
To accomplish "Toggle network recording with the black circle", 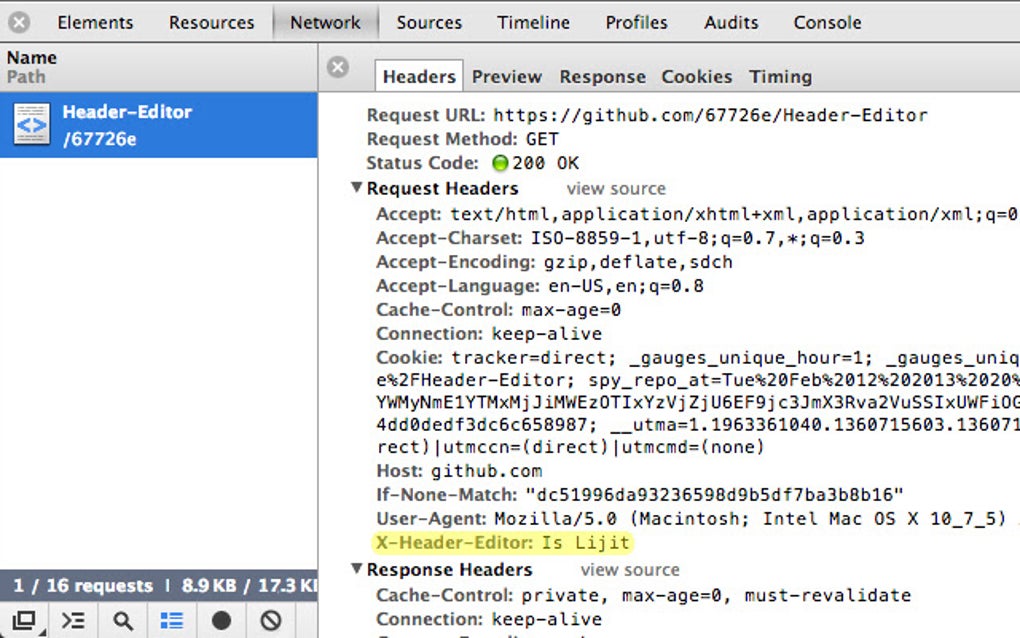I will [x=219, y=620].
